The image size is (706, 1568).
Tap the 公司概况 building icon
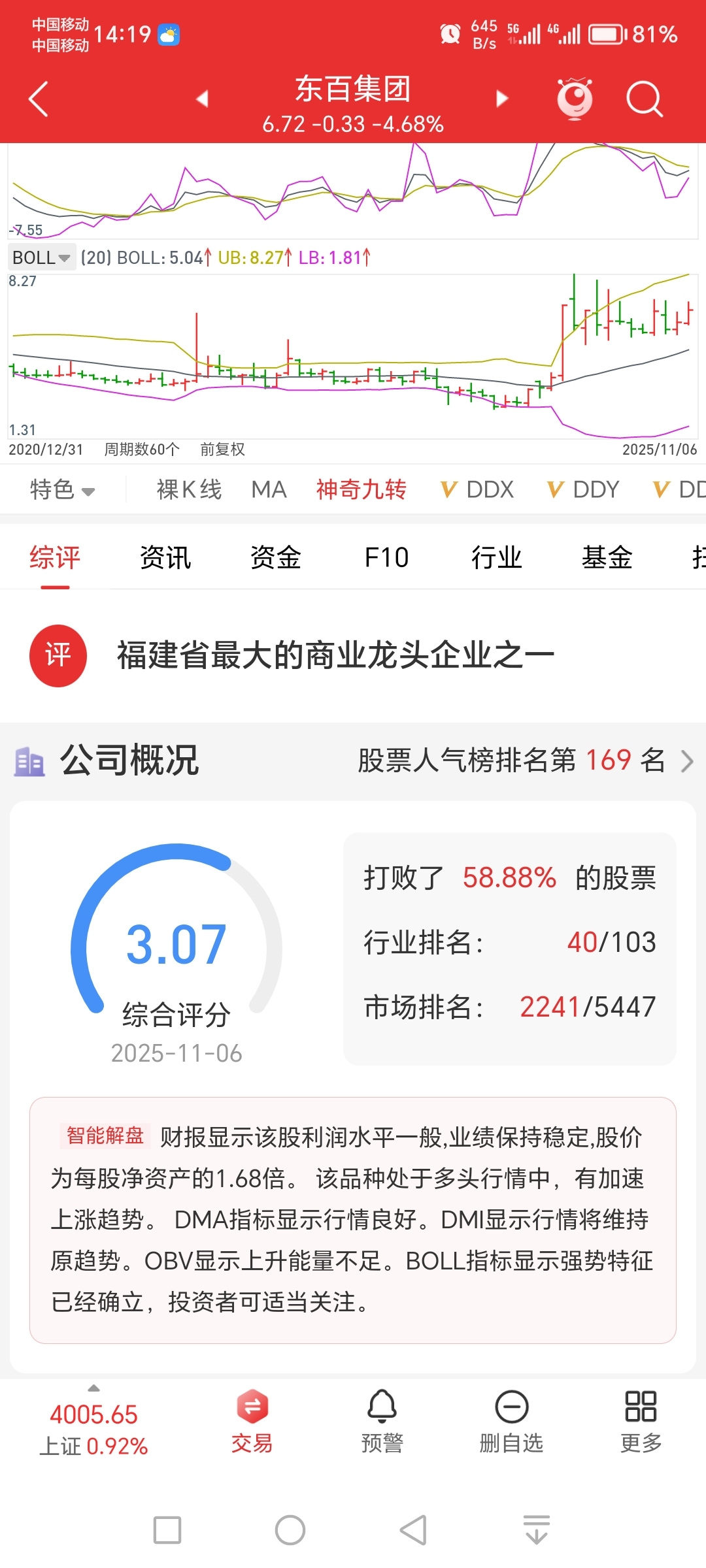click(29, 761)
